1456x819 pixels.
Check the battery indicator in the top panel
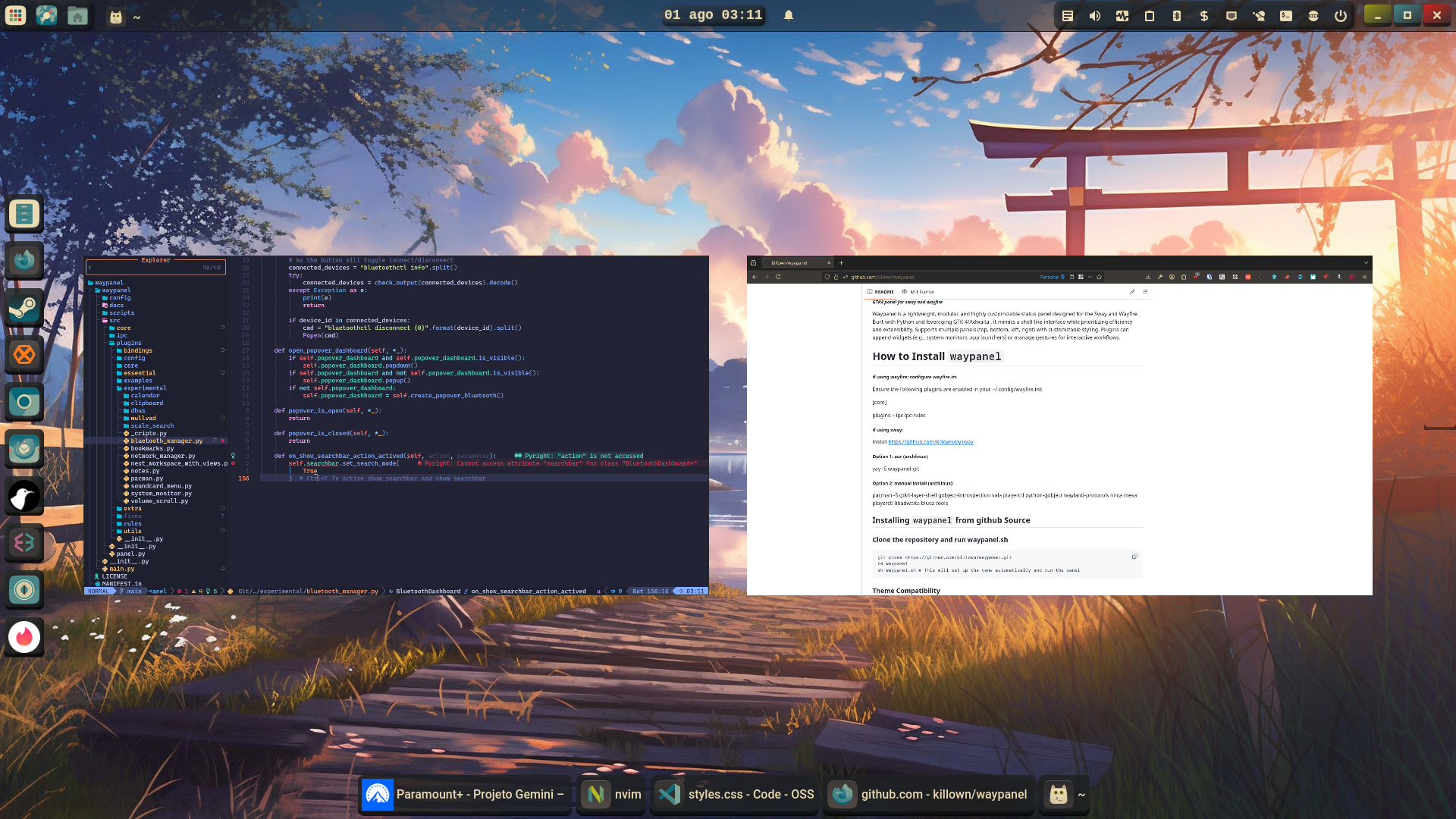pos(1150,15)
